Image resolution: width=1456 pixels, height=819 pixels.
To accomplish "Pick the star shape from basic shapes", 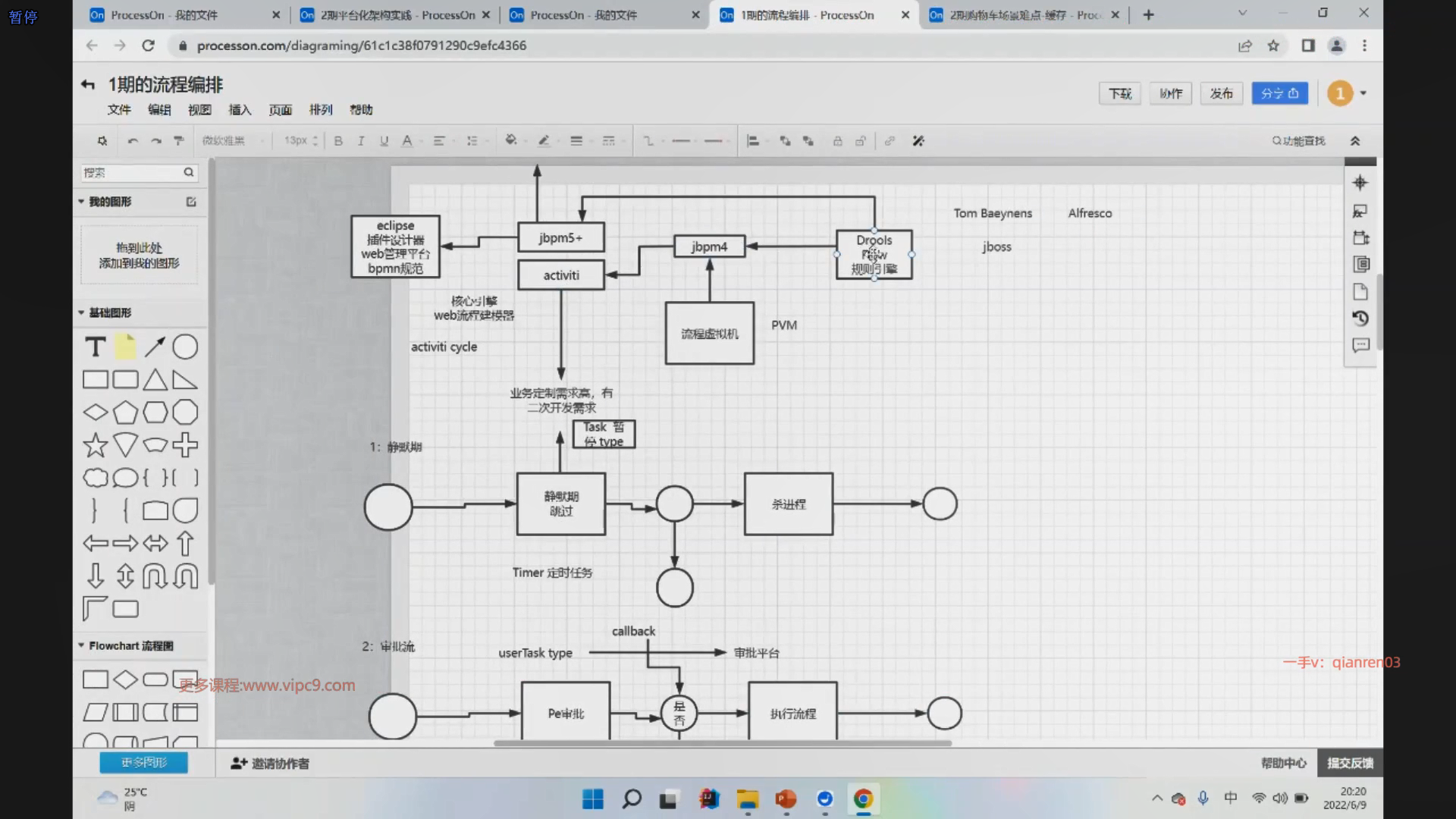I will click(95, 445).
